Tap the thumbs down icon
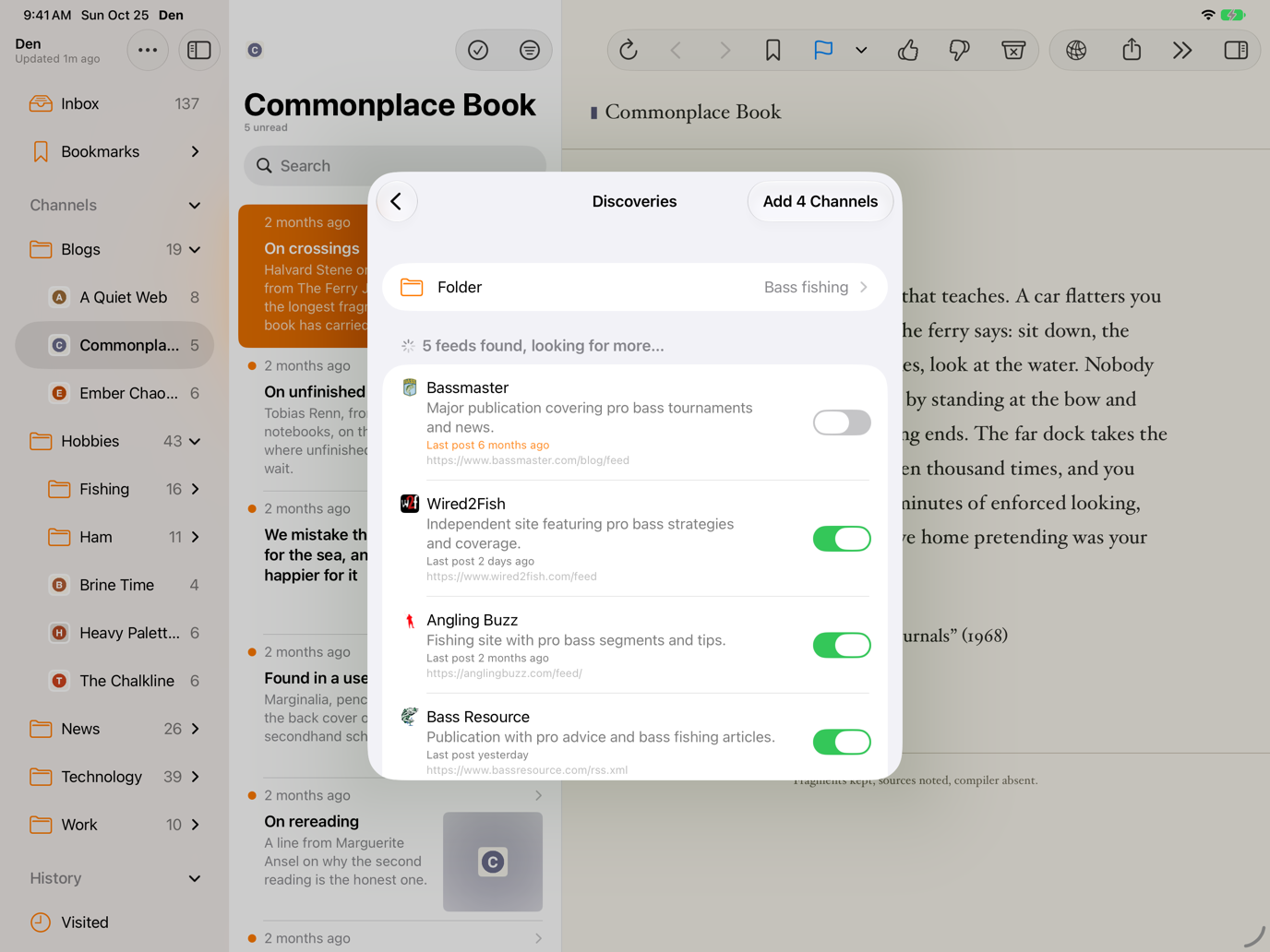1270x952 pixels. [960, 50]
